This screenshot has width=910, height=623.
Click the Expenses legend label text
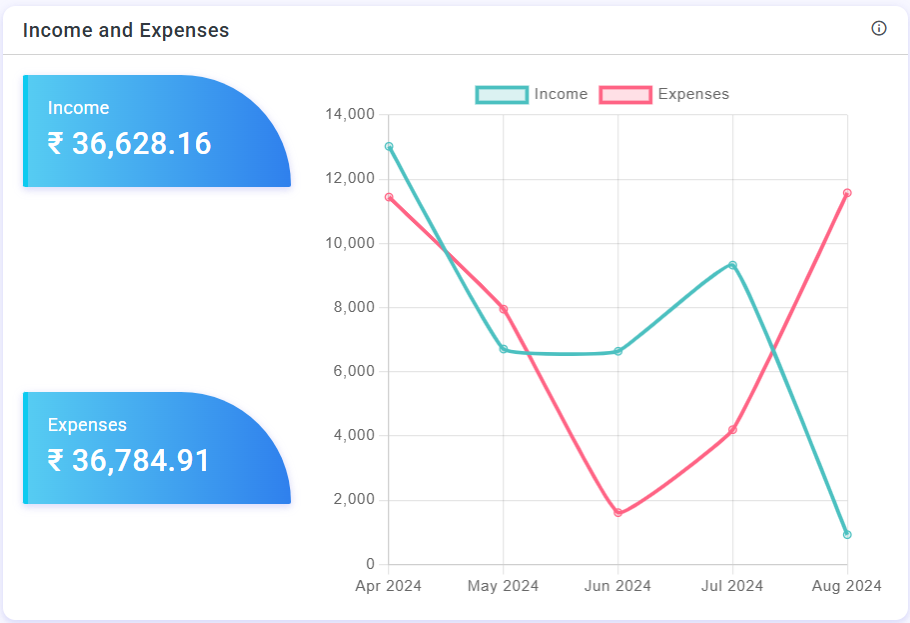point(693,94)
